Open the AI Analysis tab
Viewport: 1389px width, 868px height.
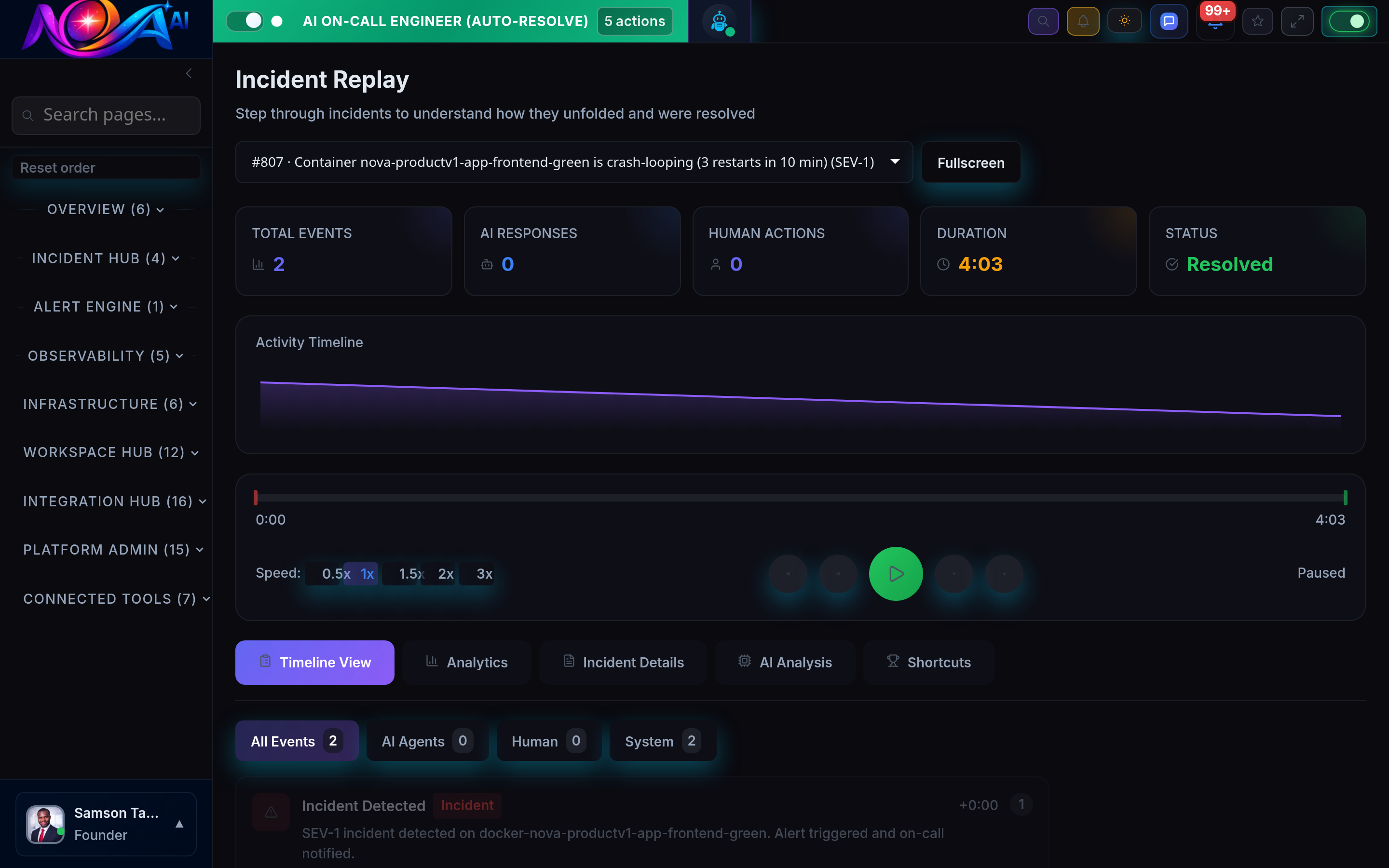[785, 662]
